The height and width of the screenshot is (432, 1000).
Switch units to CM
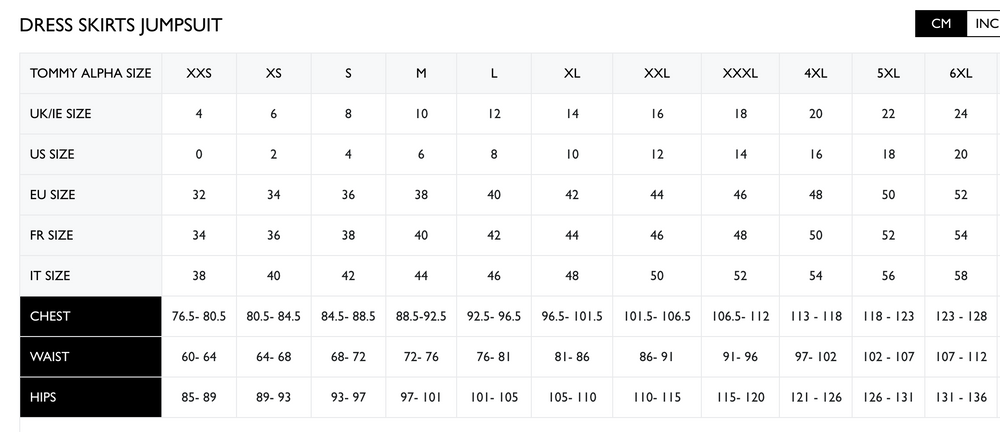point(940,24)
